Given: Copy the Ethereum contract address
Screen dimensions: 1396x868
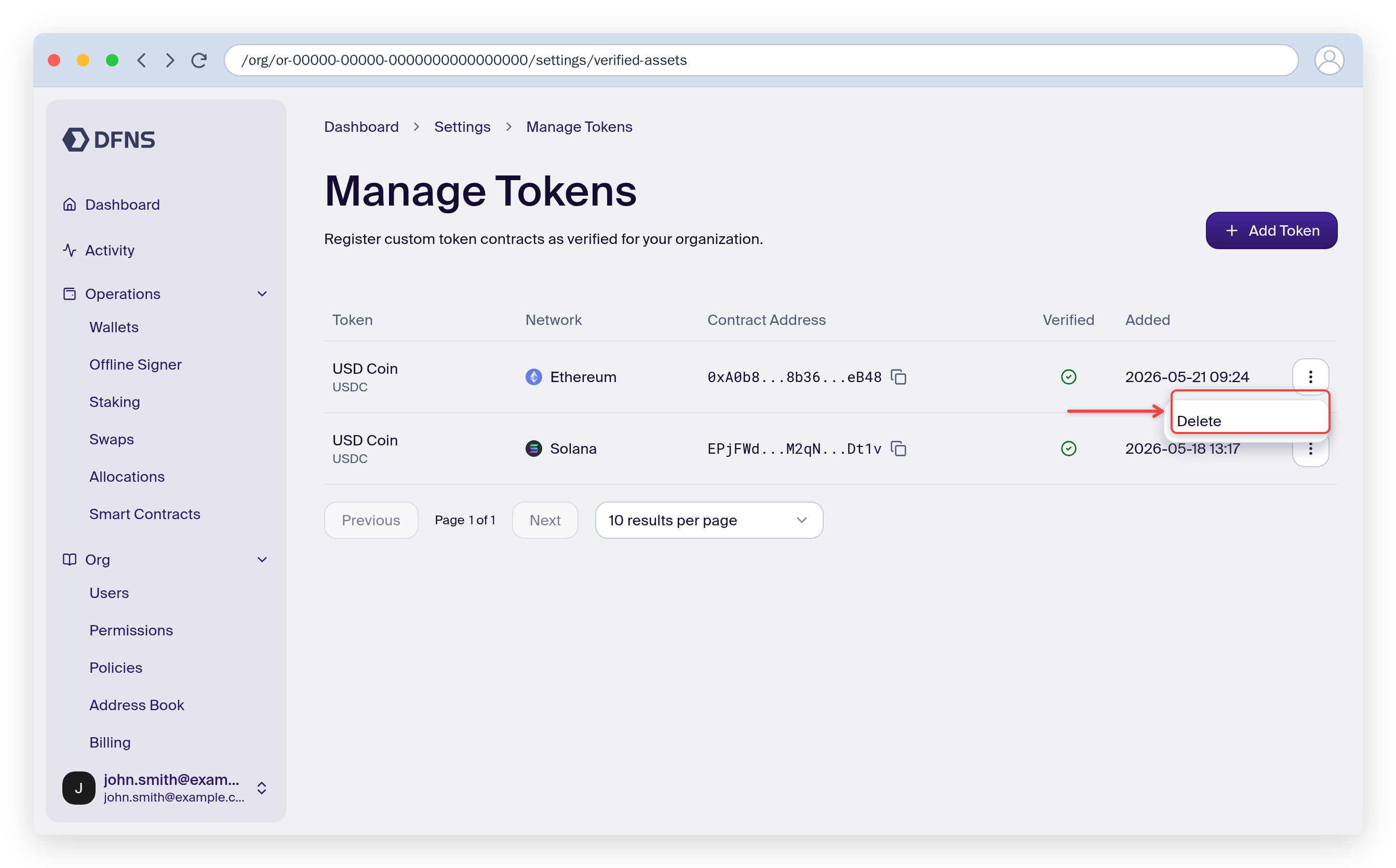Looking at the screenshot, I should (898, 377).
